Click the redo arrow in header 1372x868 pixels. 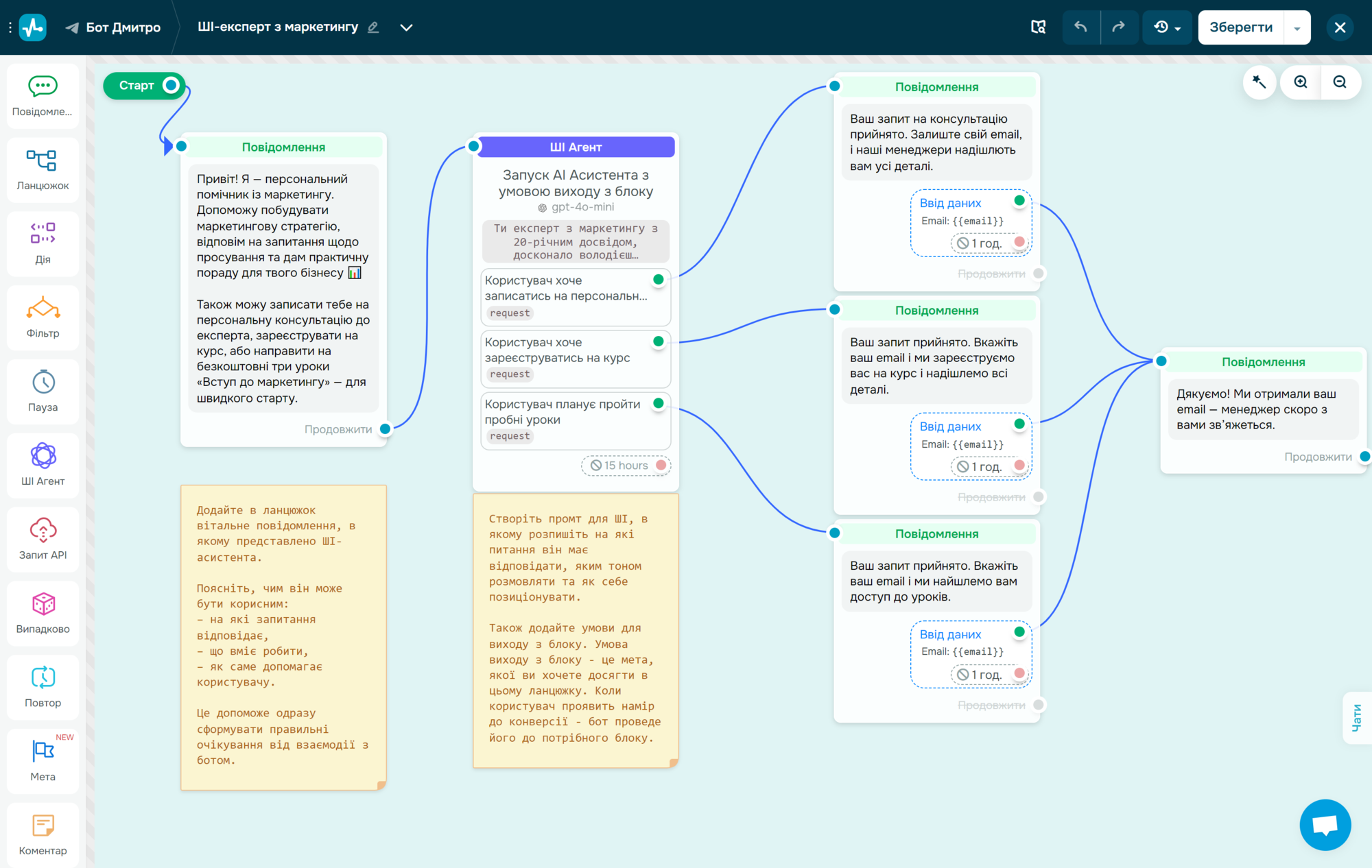click(1119, 27)
